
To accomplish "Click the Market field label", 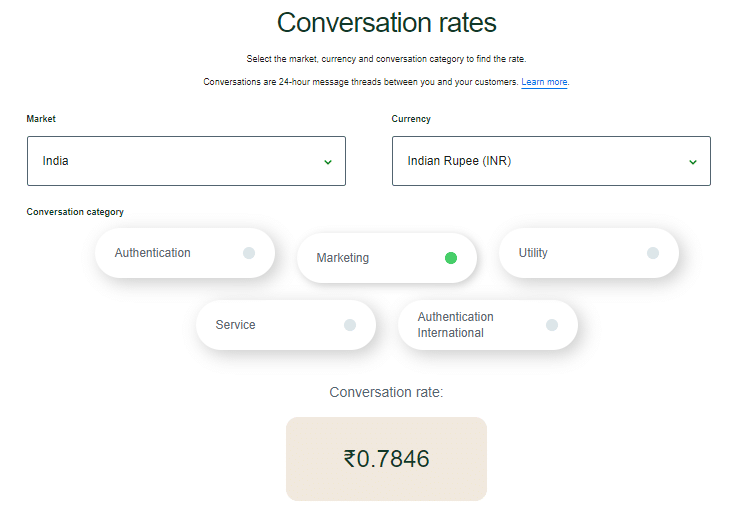I will pyautogui.click(x=41, y=119).
